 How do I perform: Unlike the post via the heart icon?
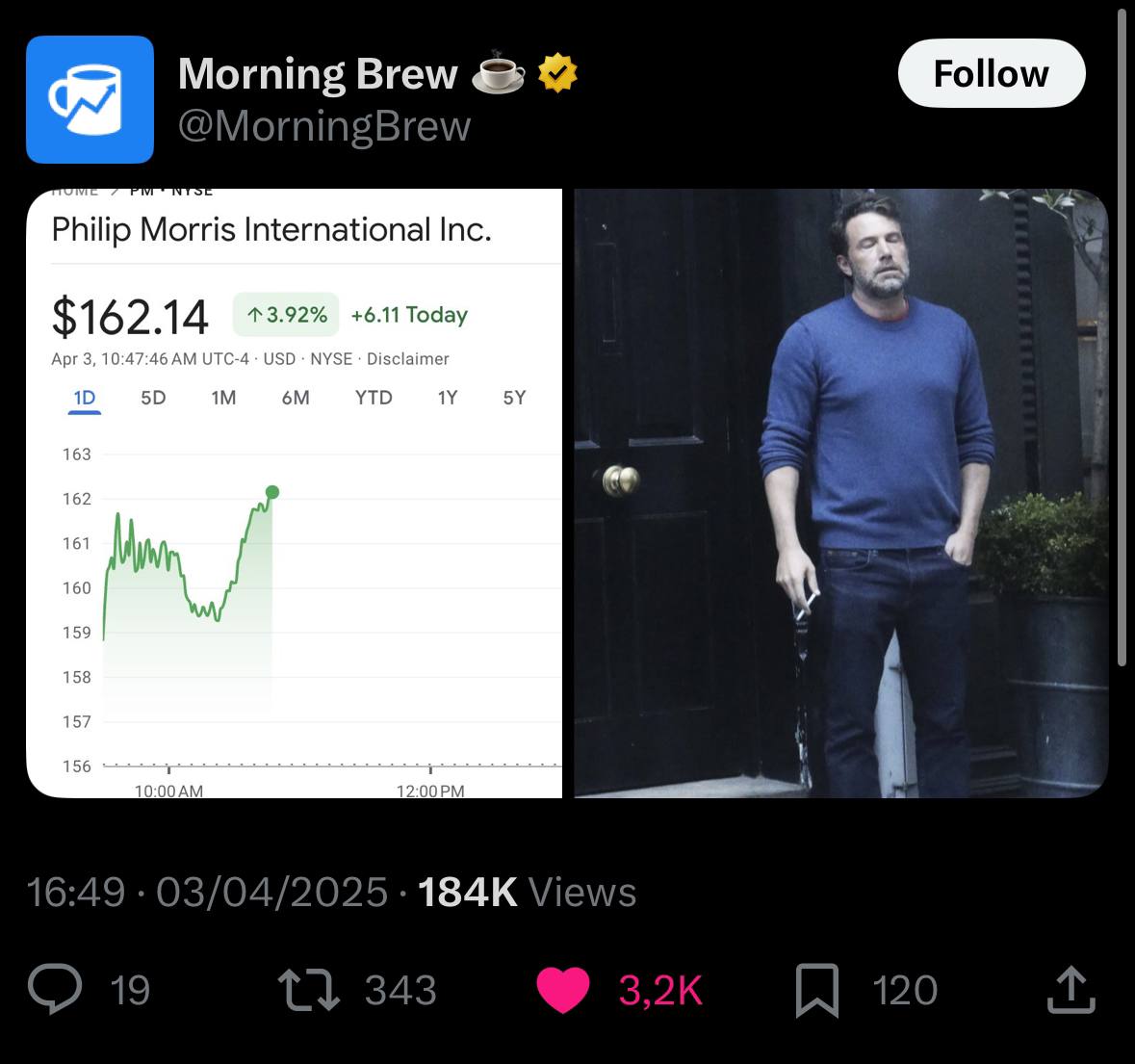tap(562, 990)
